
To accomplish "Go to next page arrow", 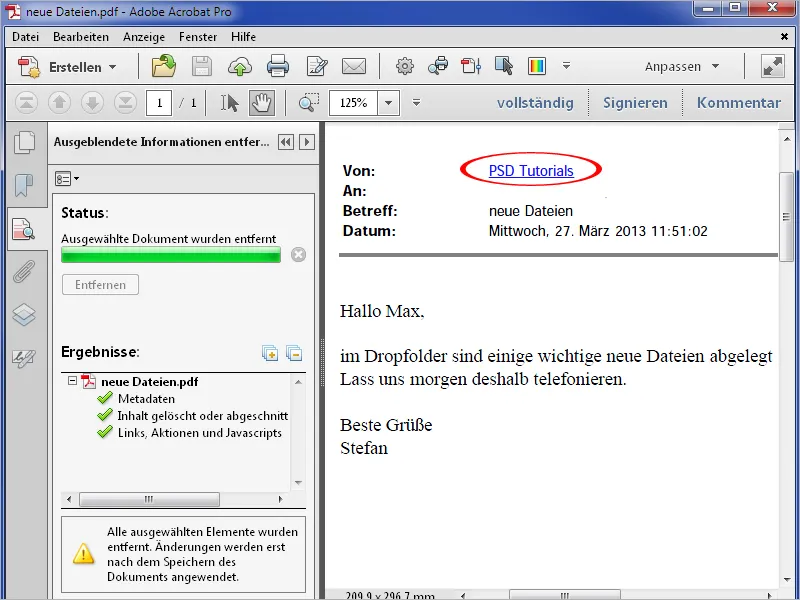I will (92, 103).
